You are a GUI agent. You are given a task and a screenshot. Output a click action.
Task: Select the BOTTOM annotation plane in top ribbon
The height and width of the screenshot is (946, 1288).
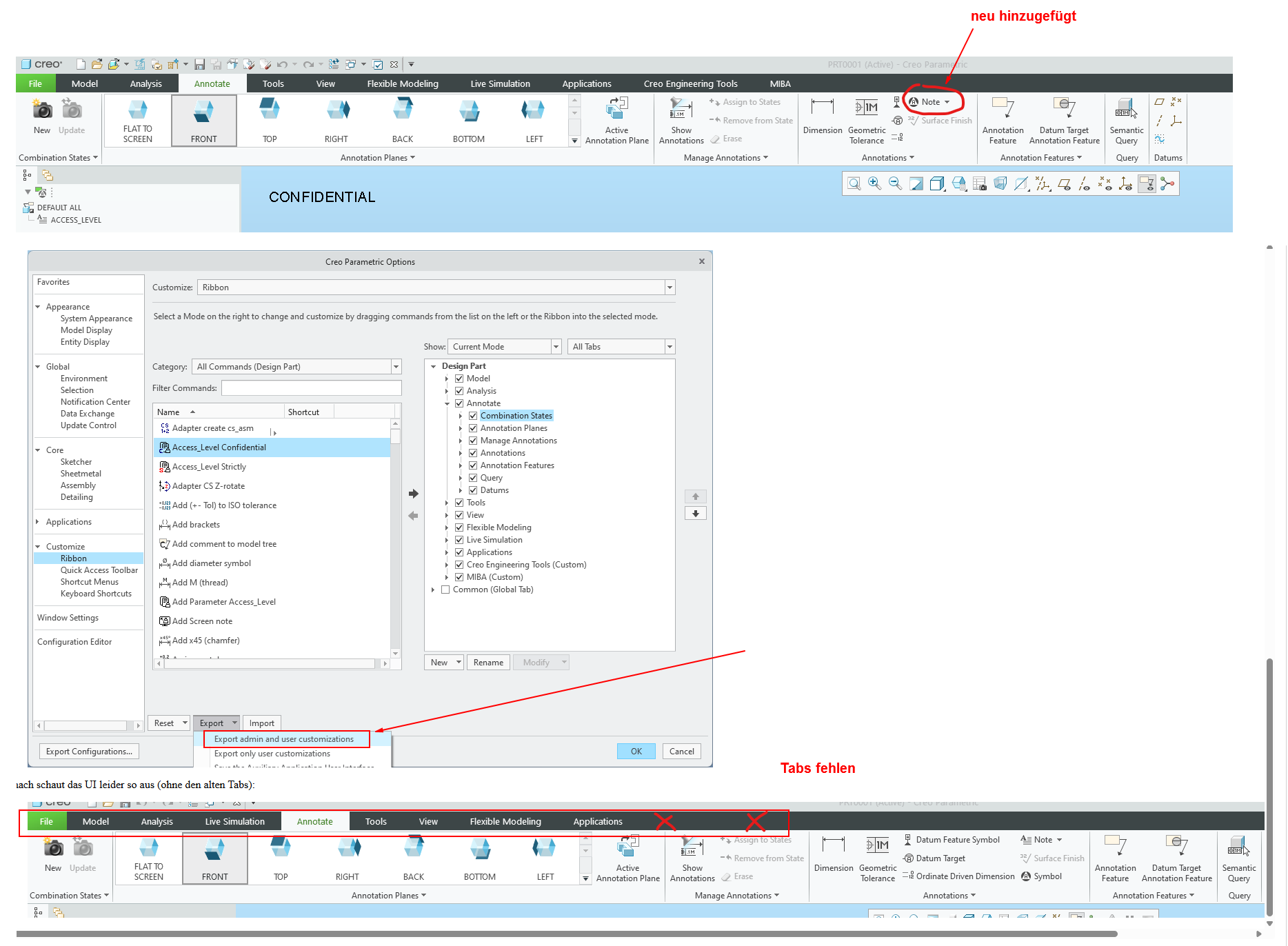tap(469, 121)
